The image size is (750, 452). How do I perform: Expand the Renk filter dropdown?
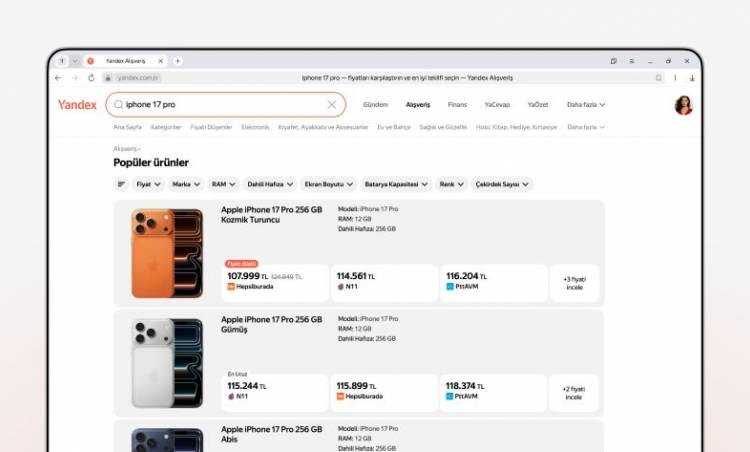(451, 184)
